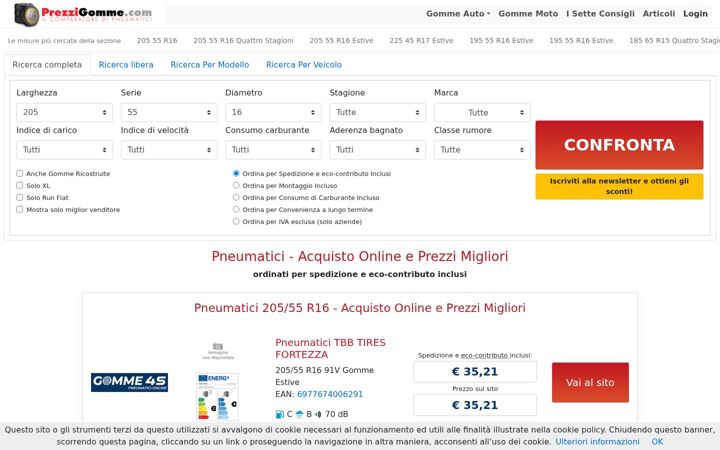The width and height of the screenshot is (720, 450).
Task: Open the Classe rumore dropdown
Action: coord(482,150)
